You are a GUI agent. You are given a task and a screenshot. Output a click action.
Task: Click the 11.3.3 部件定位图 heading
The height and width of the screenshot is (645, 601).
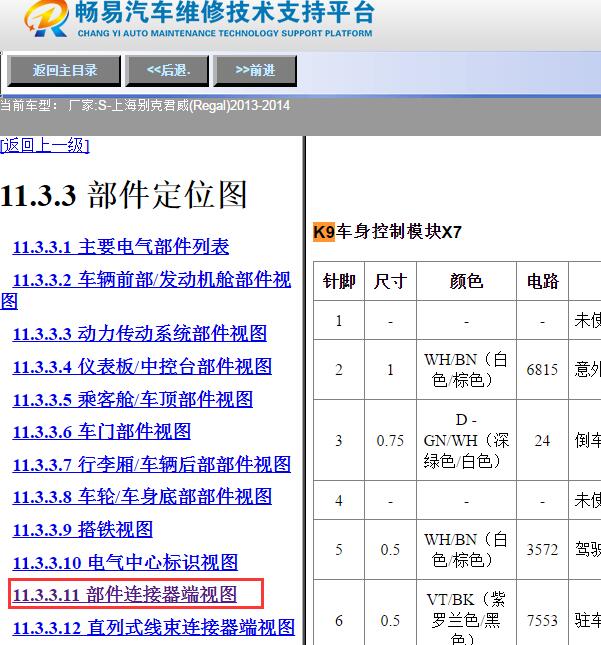click(123, 195)
